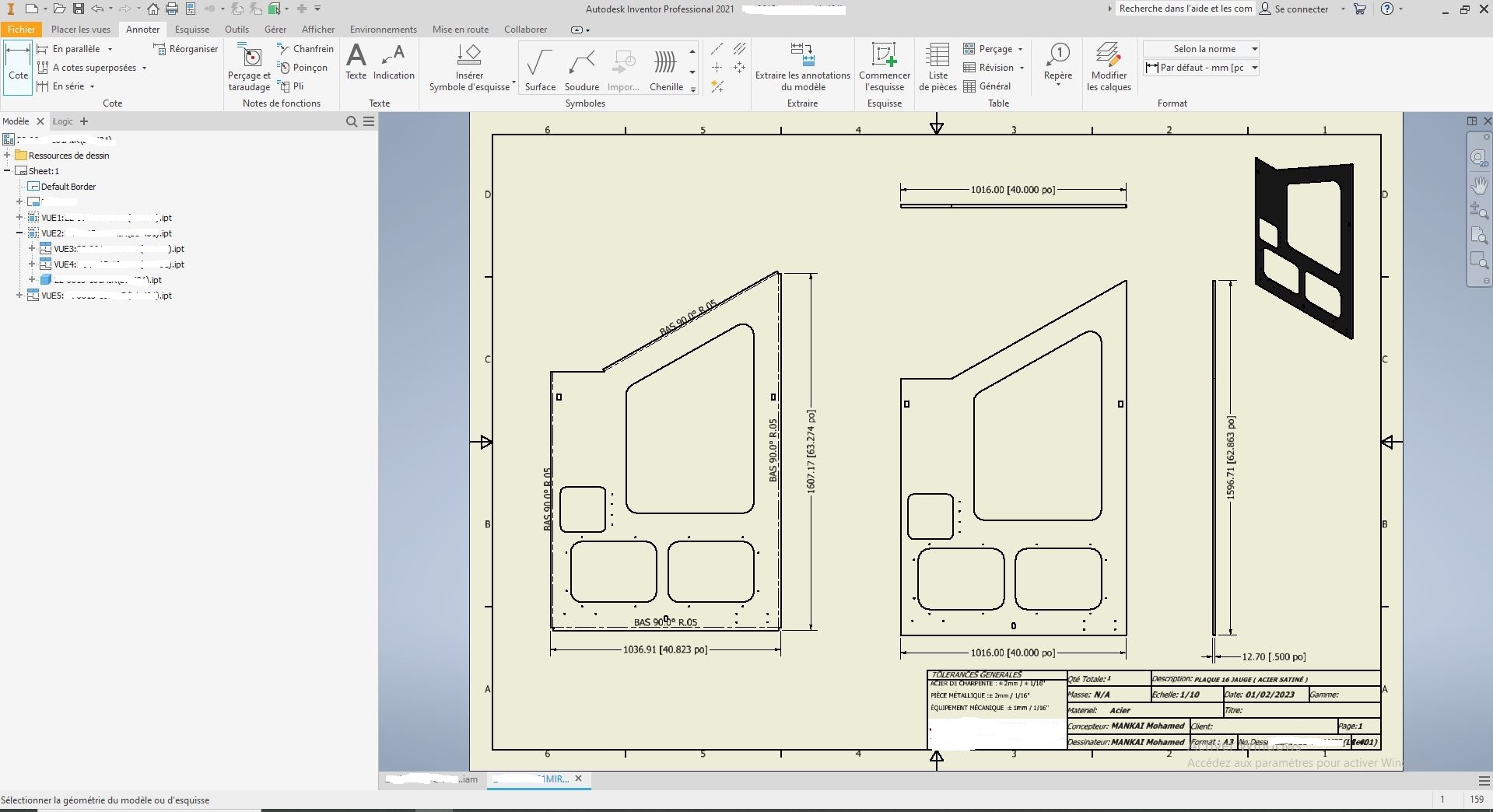Expand the VUE5 tree node

tap(19, 295)
